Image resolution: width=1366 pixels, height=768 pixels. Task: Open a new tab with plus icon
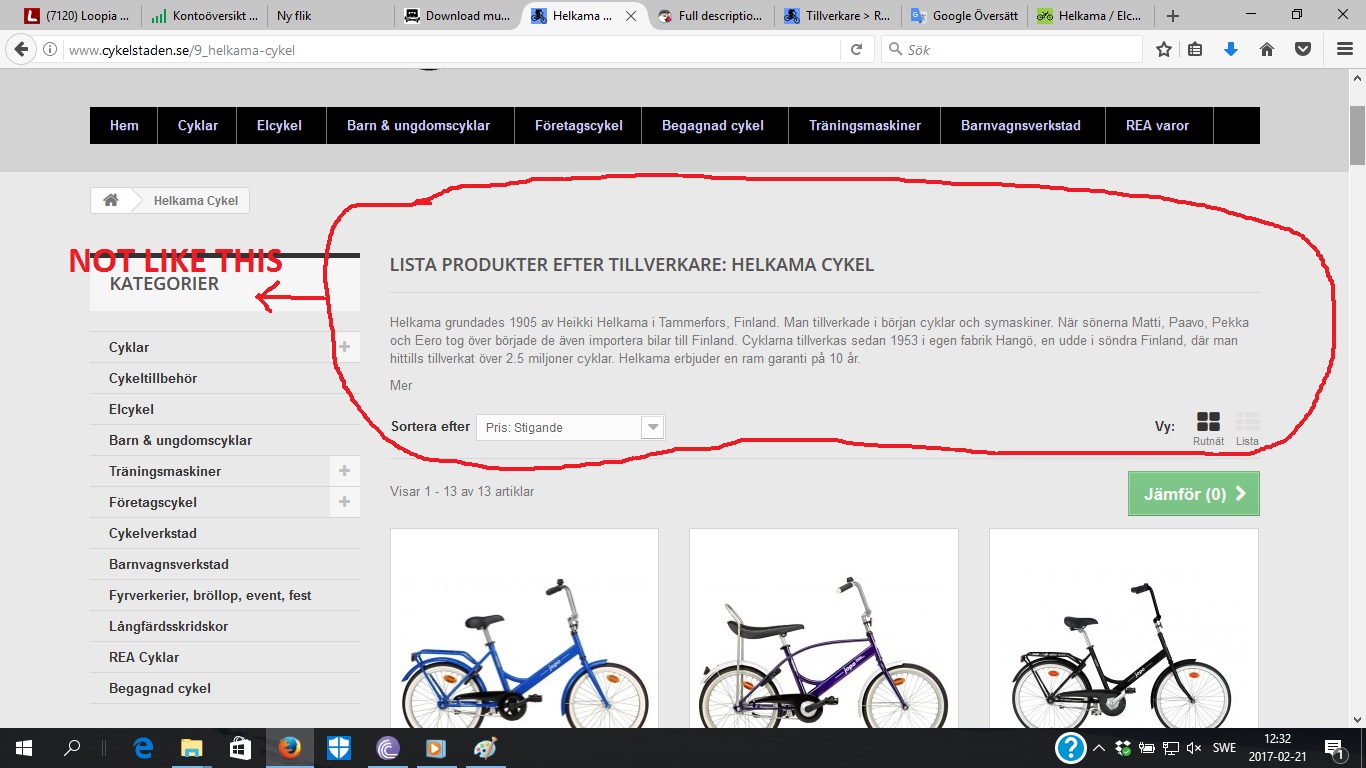click(x=1173, y=16)
